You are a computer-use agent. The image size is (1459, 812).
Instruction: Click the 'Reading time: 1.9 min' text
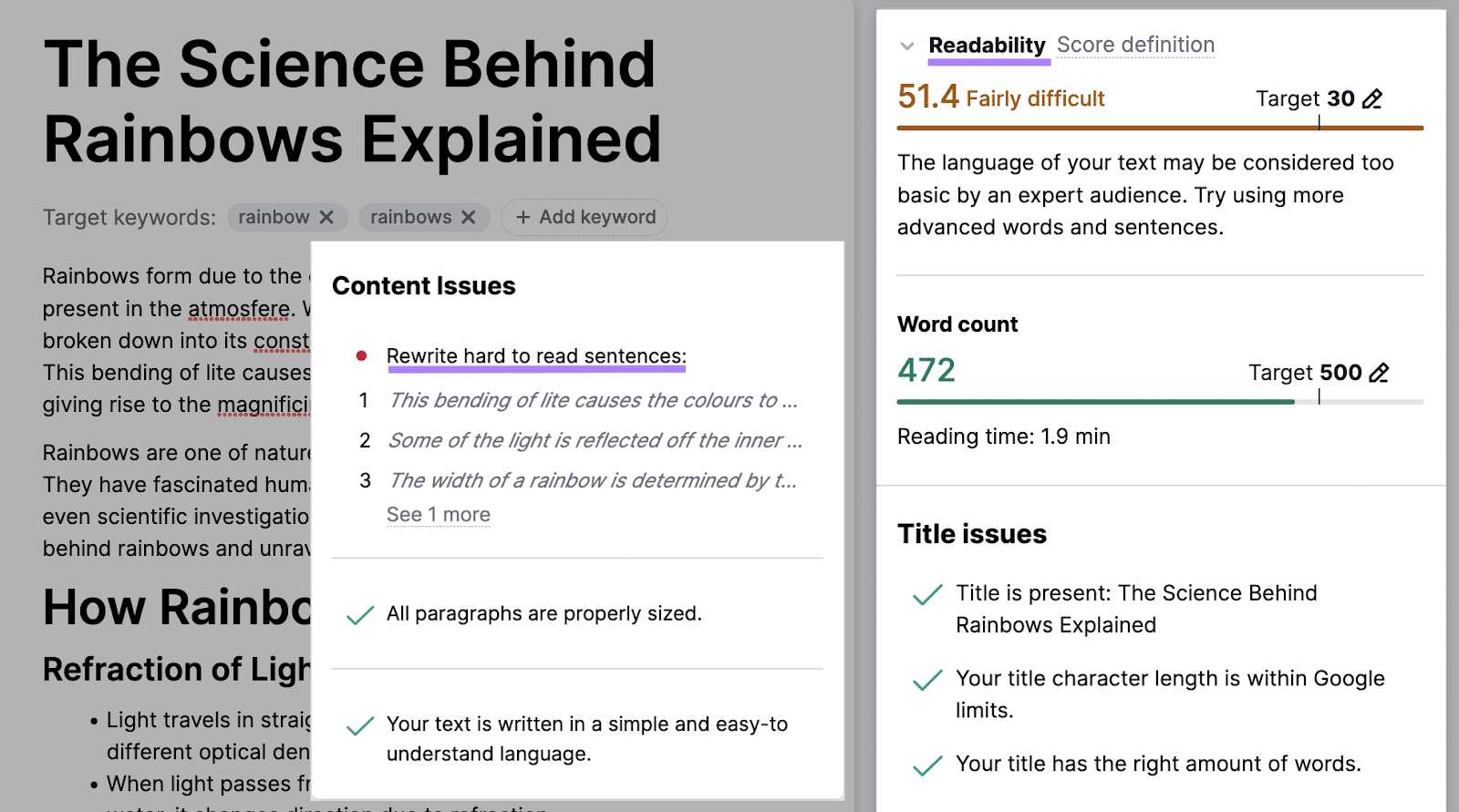[x=1004, y=437]
